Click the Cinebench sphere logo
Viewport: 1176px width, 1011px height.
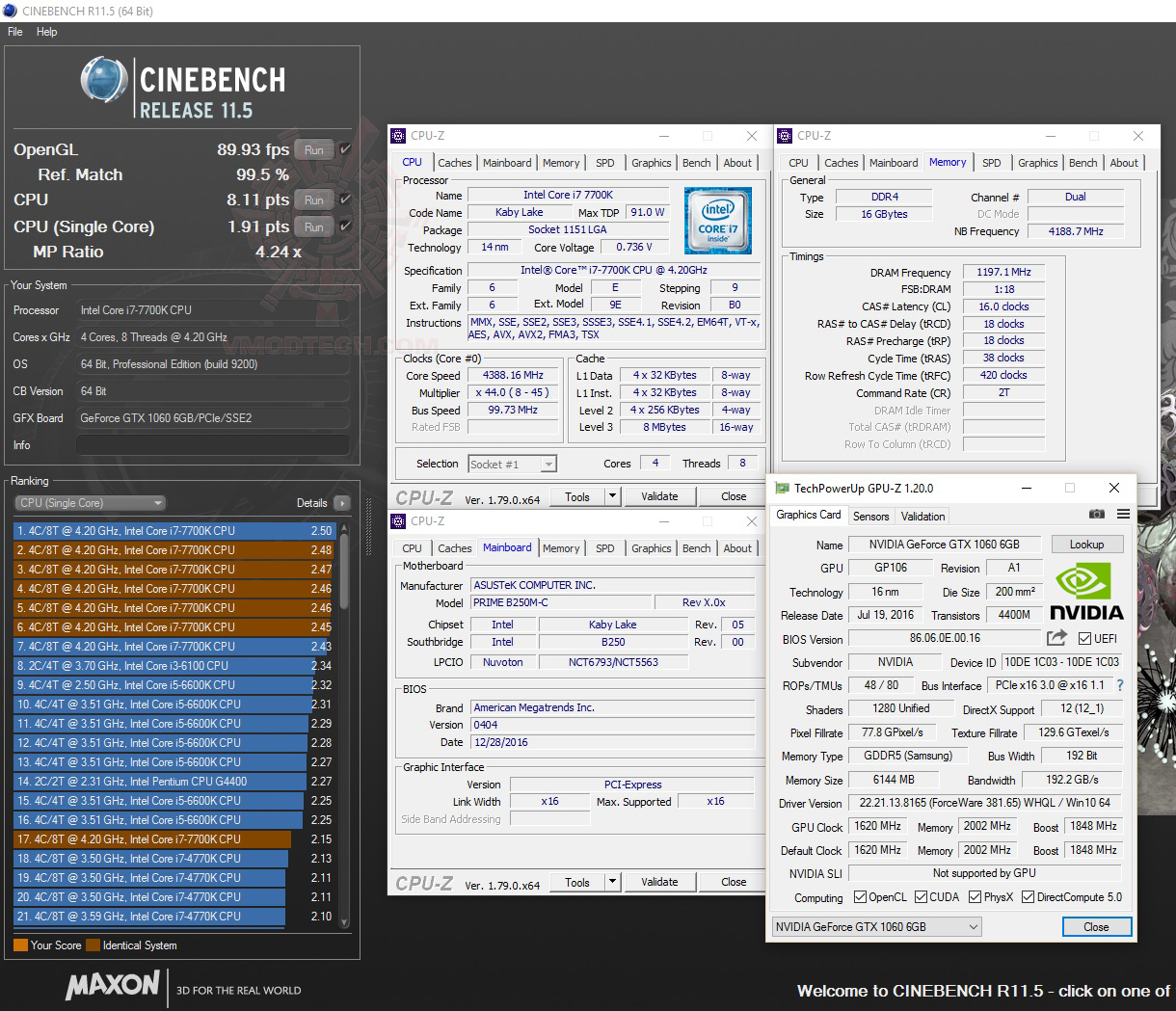click(x=105, y=80)
